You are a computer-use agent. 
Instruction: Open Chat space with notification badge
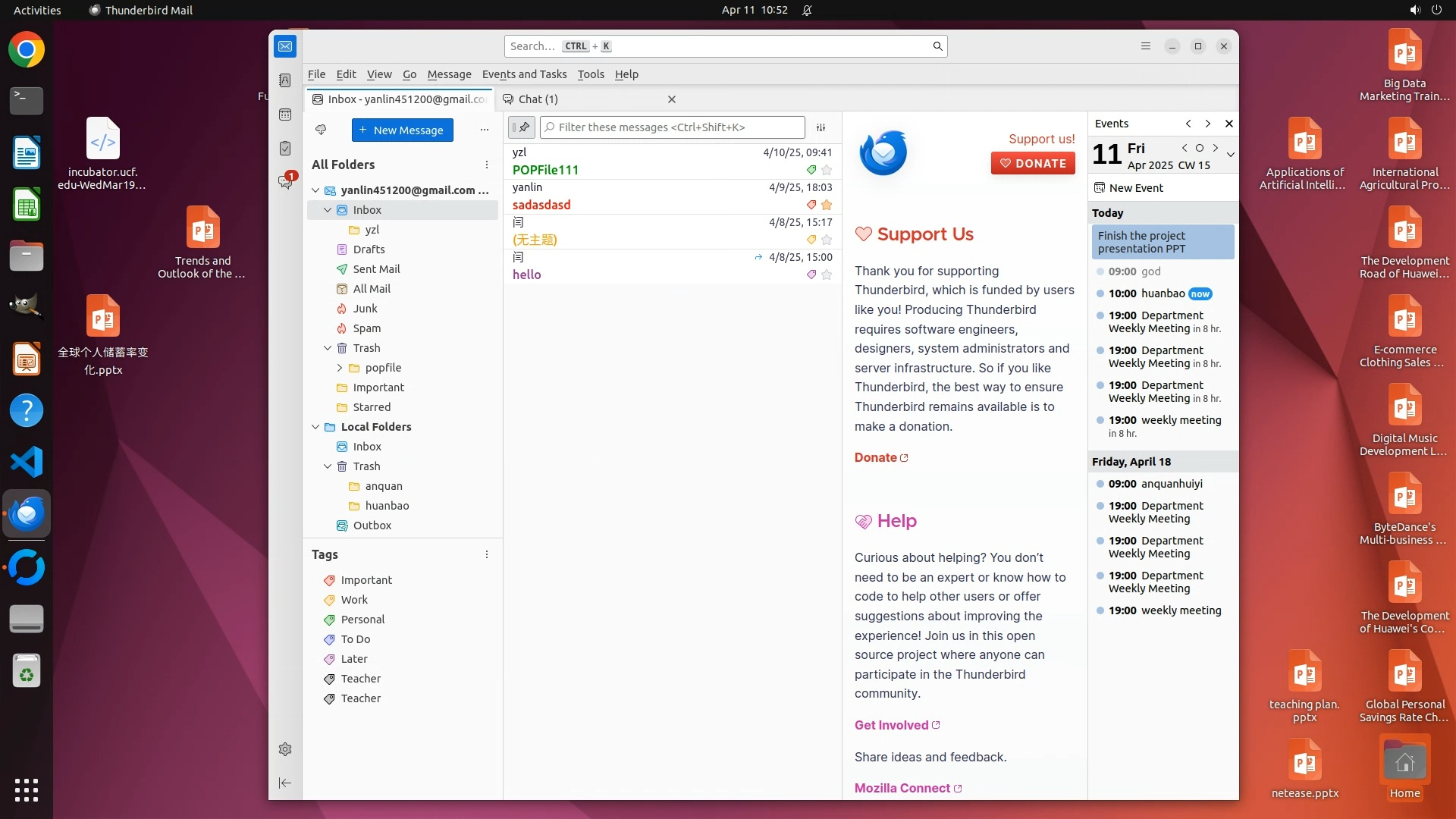[285, 182]
